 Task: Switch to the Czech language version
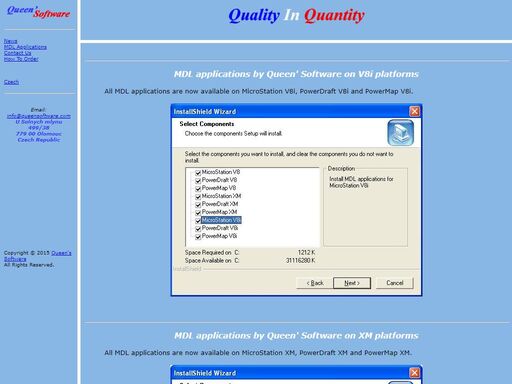11,82
